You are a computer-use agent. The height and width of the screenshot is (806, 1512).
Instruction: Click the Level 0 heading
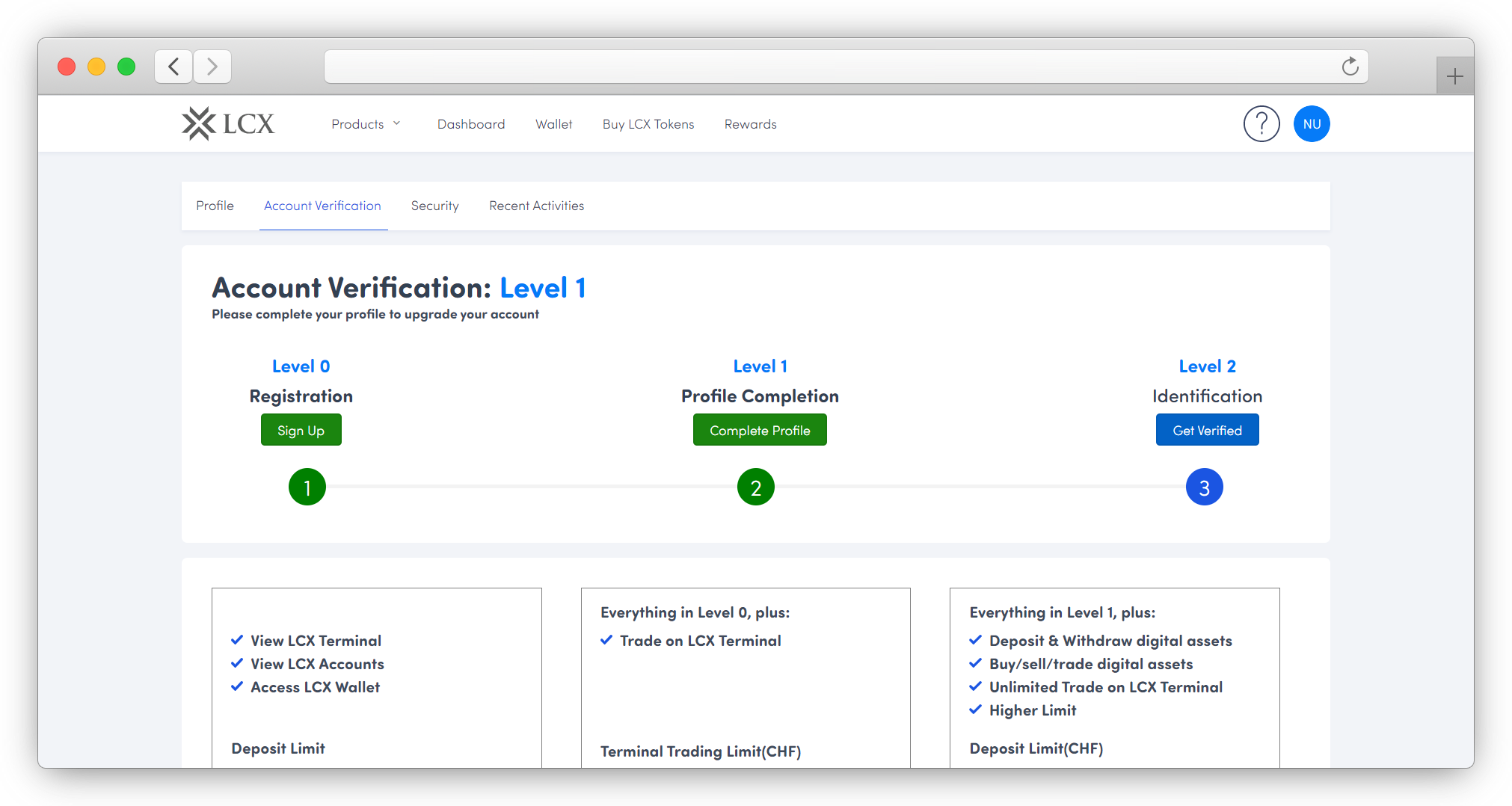coord(301,366)
